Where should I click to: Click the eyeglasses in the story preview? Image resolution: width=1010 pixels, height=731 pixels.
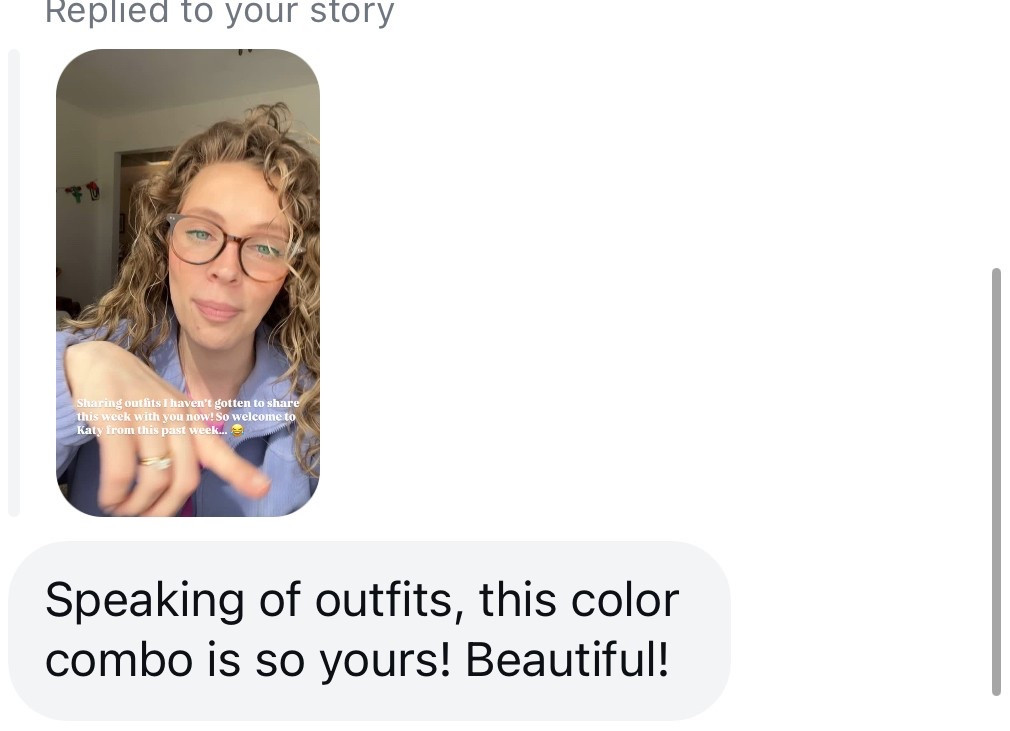(229, 243)
